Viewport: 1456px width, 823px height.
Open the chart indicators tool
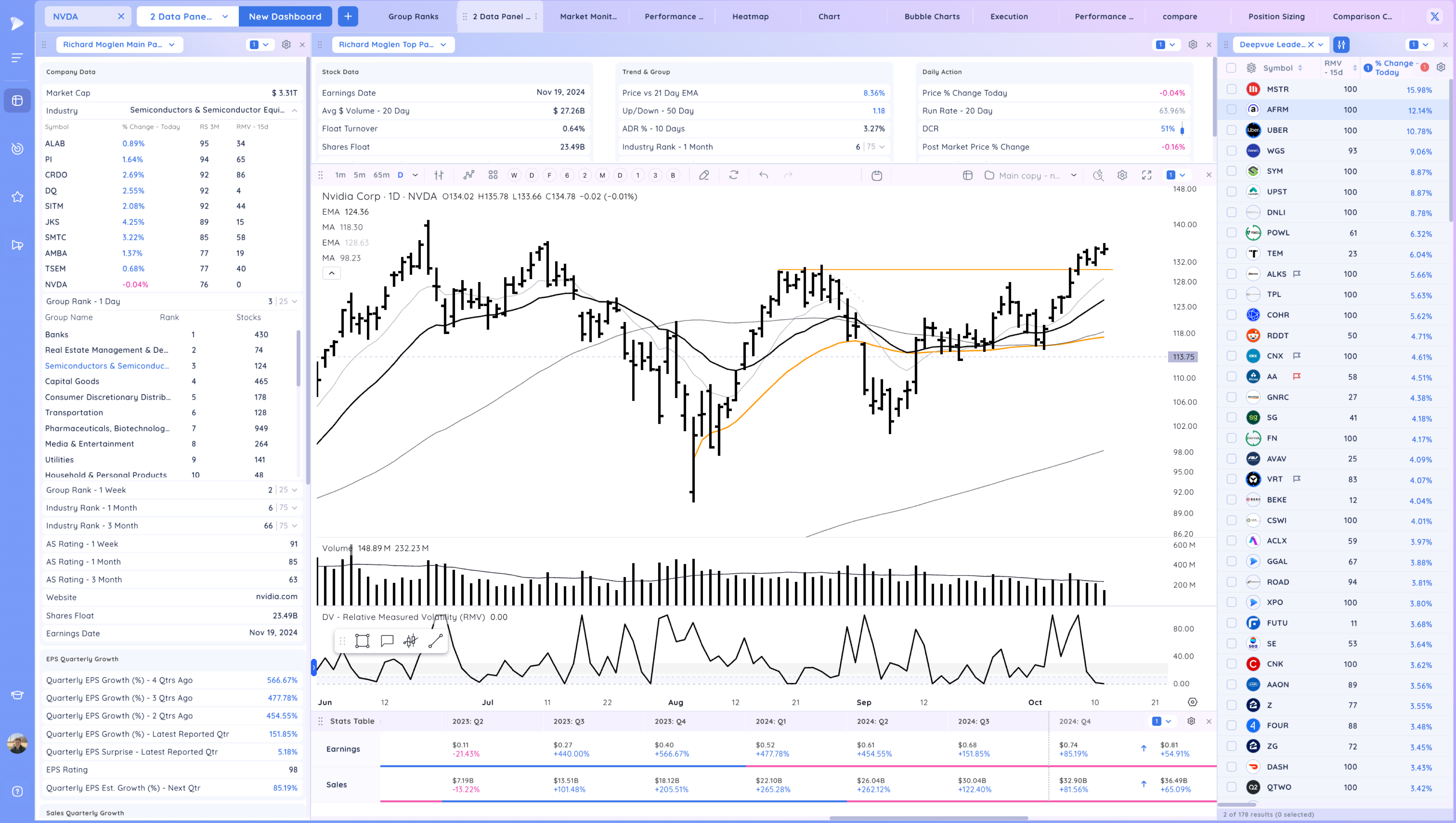tap(469, 175)
